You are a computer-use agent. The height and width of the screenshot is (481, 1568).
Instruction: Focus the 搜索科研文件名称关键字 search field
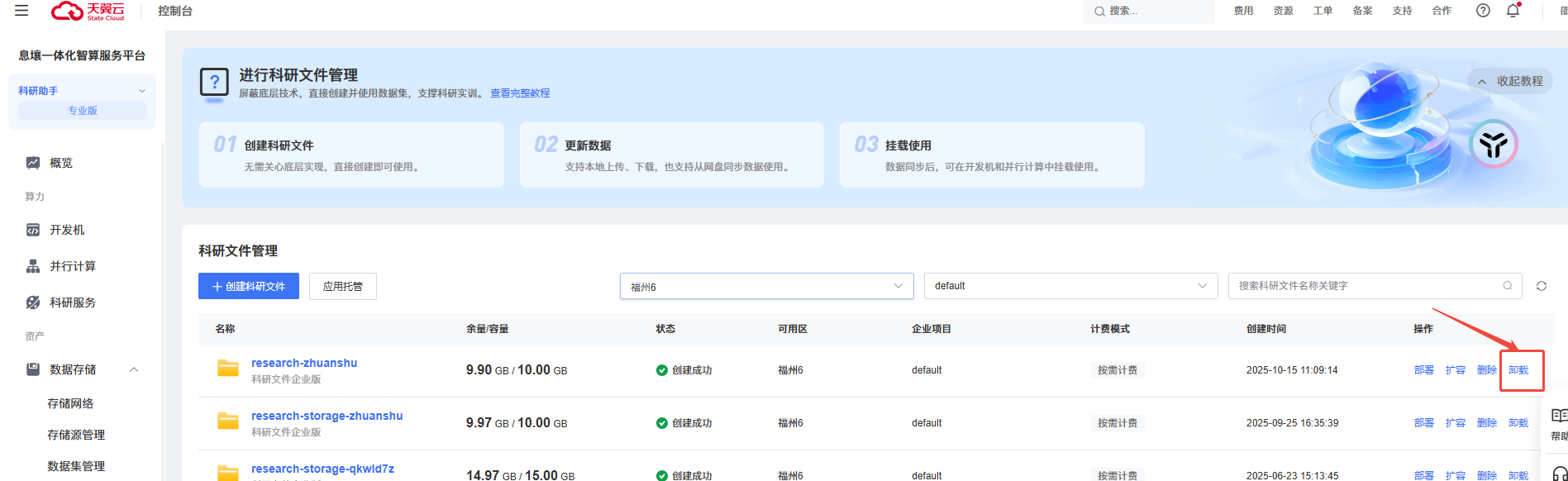(1364, 286)
